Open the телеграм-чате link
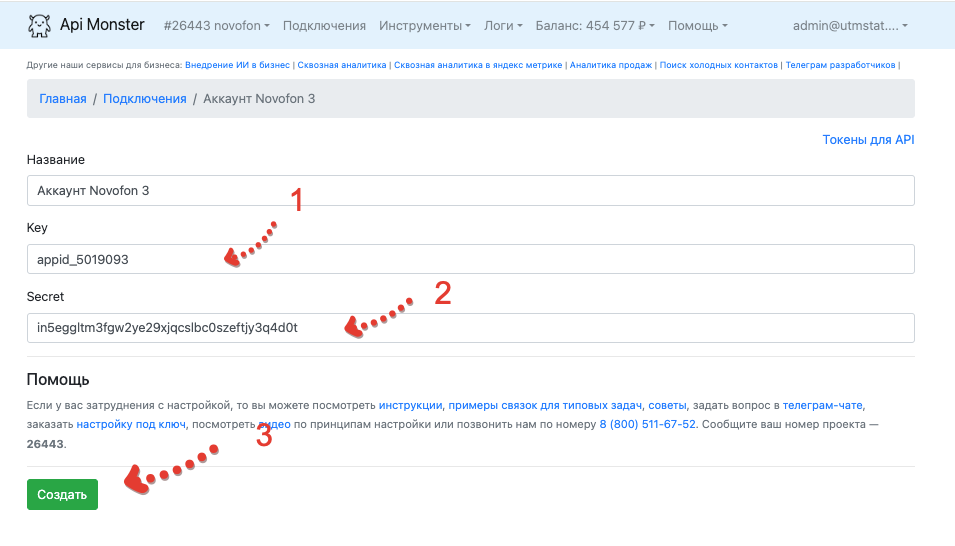The height and width of the screenshot is (546, 955). (822, 405)
